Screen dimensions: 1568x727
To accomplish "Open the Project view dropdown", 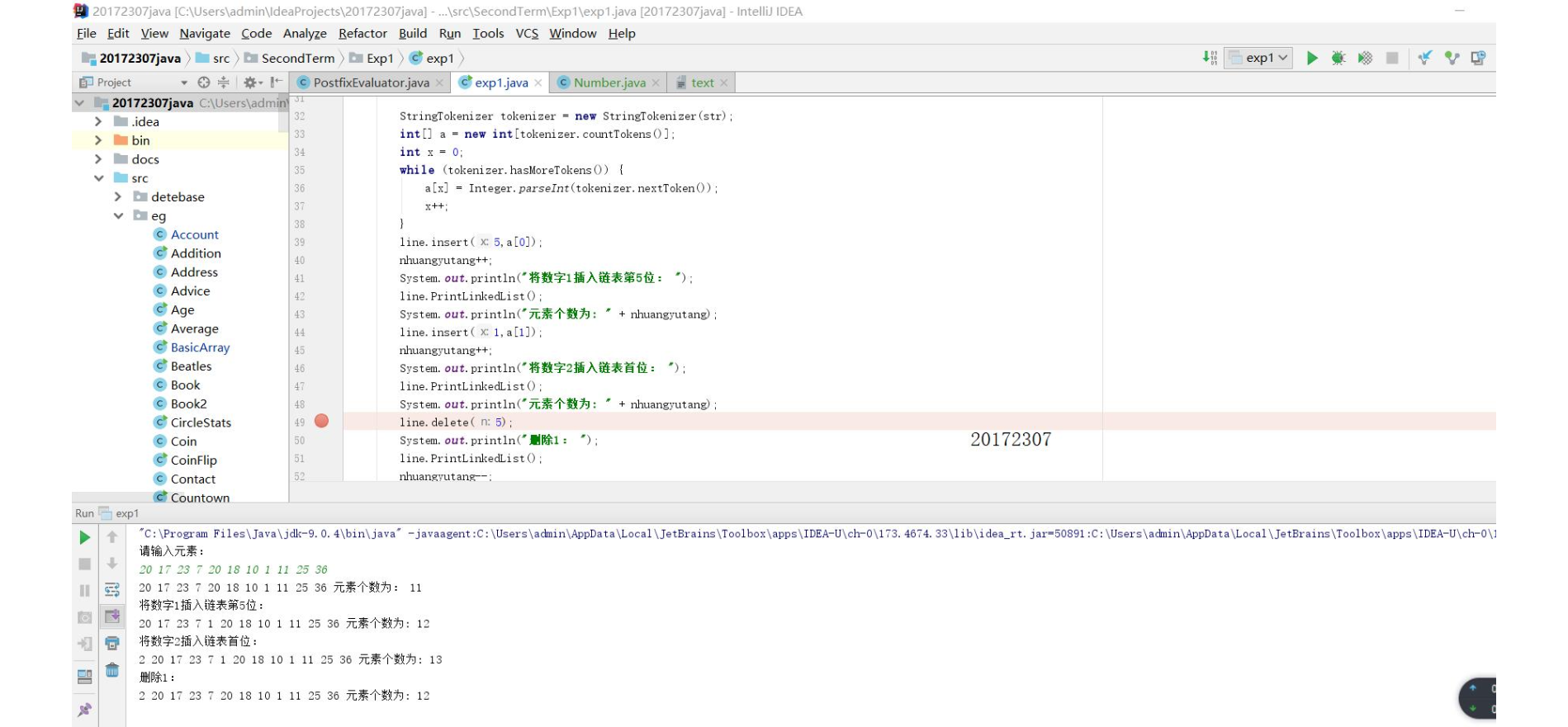I will [x=184, y=83].
